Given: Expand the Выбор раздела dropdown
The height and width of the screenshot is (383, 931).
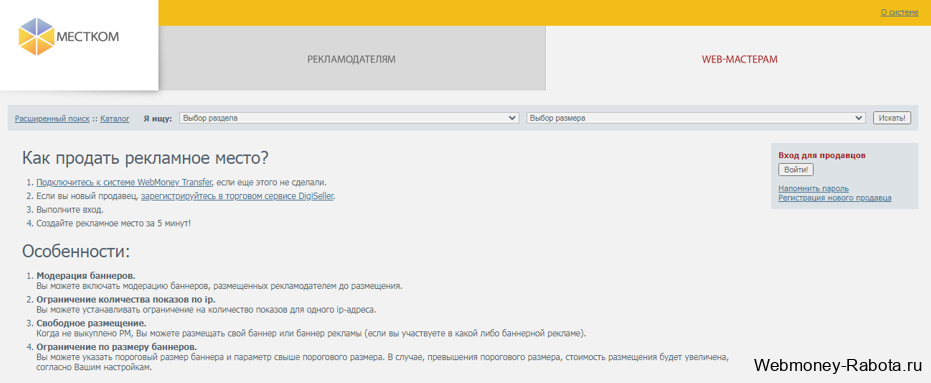Looking at the screenshot, I should (x=349, y=118).
